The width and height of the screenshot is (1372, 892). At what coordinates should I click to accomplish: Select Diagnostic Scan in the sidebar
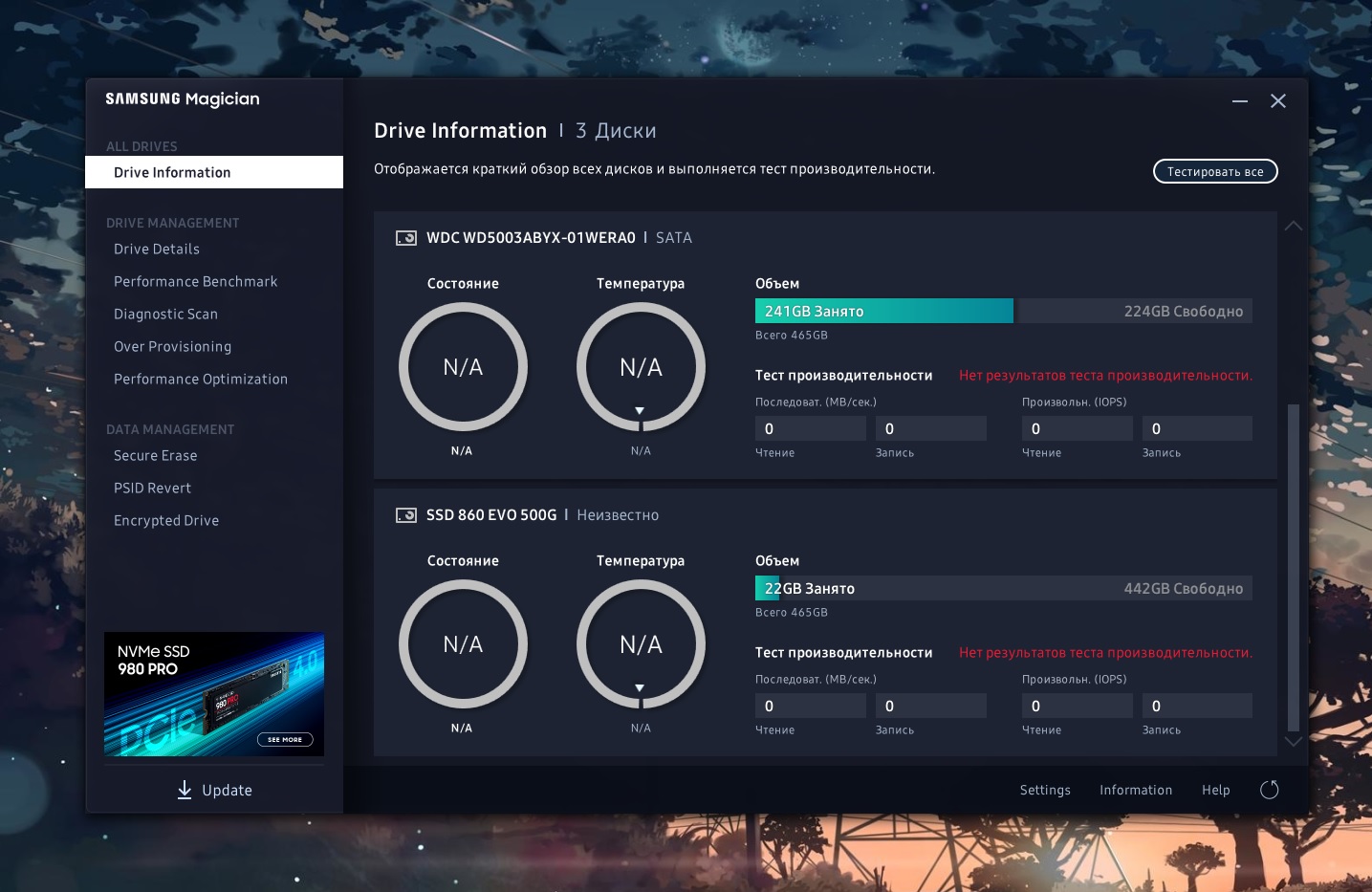[166, 314]
